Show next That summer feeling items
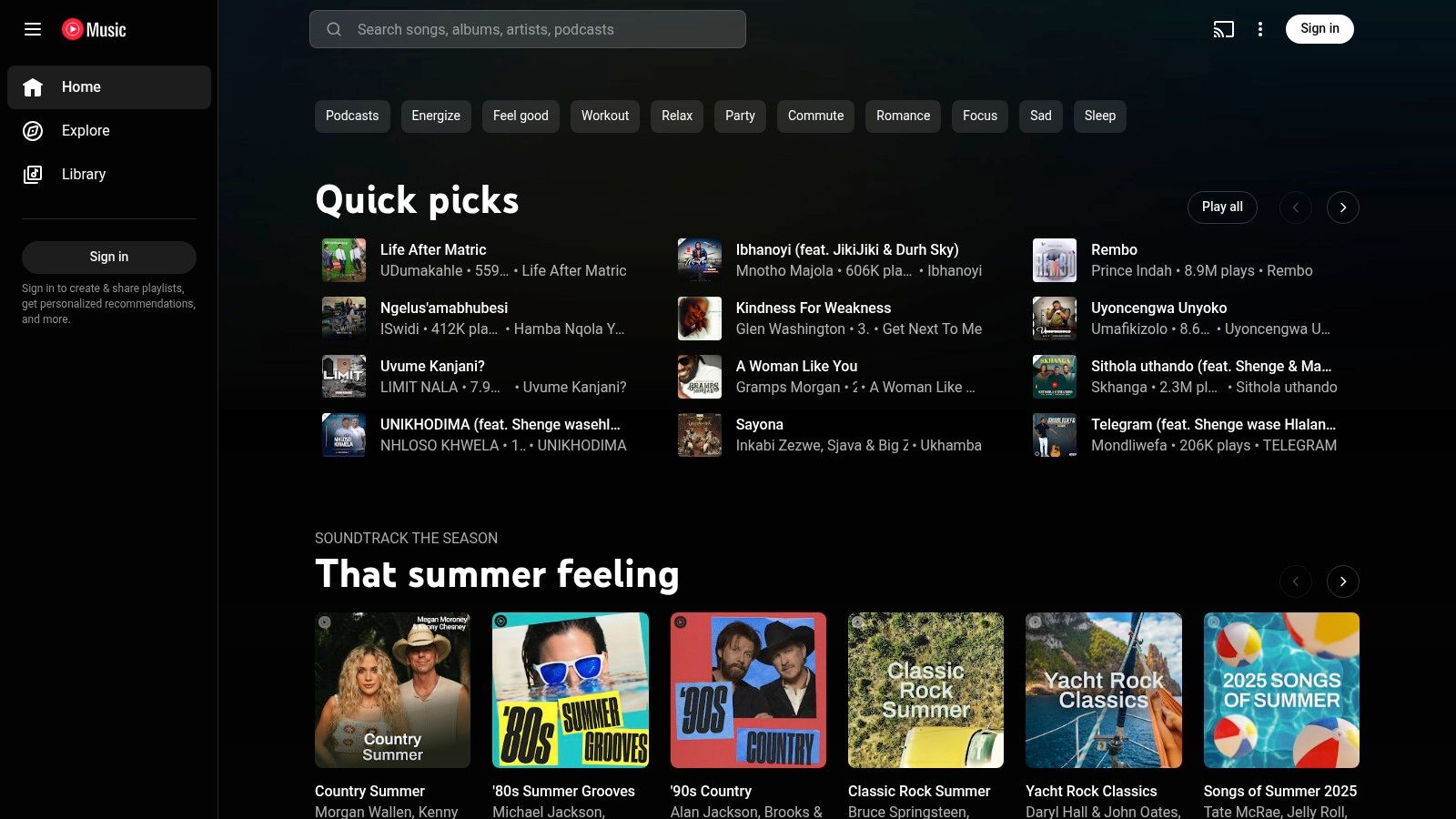Image resolution: width=1456 pixels, height=819 pixels. (1343, 581)
